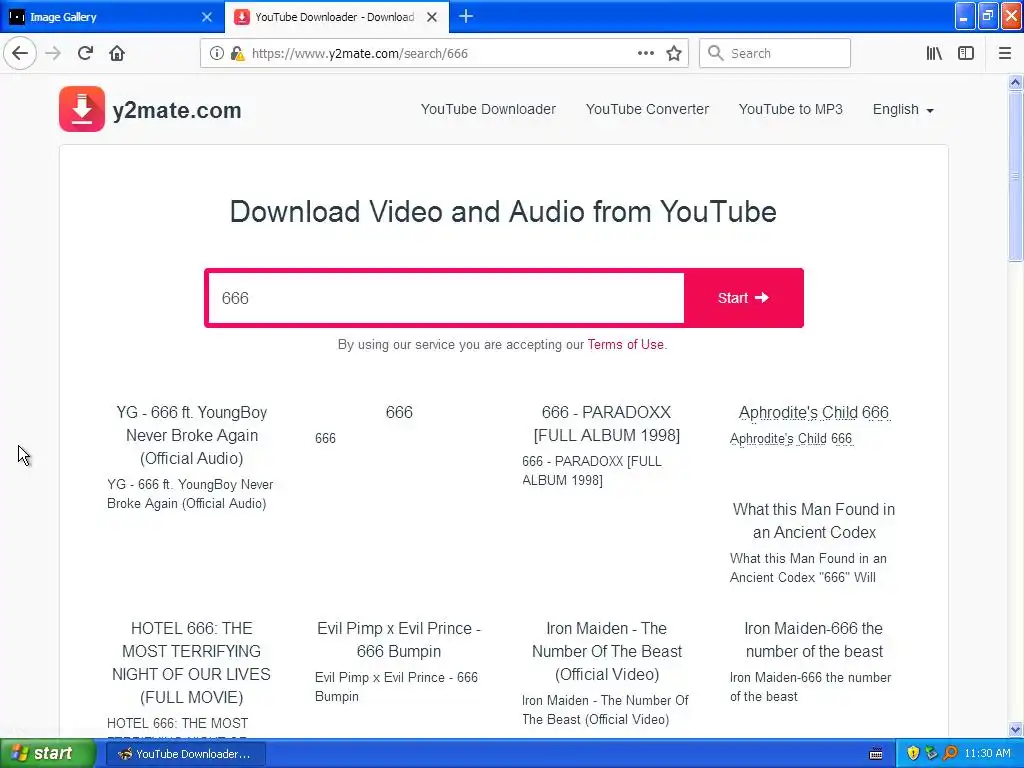Click the vertical scrollbar thumb
The image size is (1024, 768).
(x=1015, y=176)
